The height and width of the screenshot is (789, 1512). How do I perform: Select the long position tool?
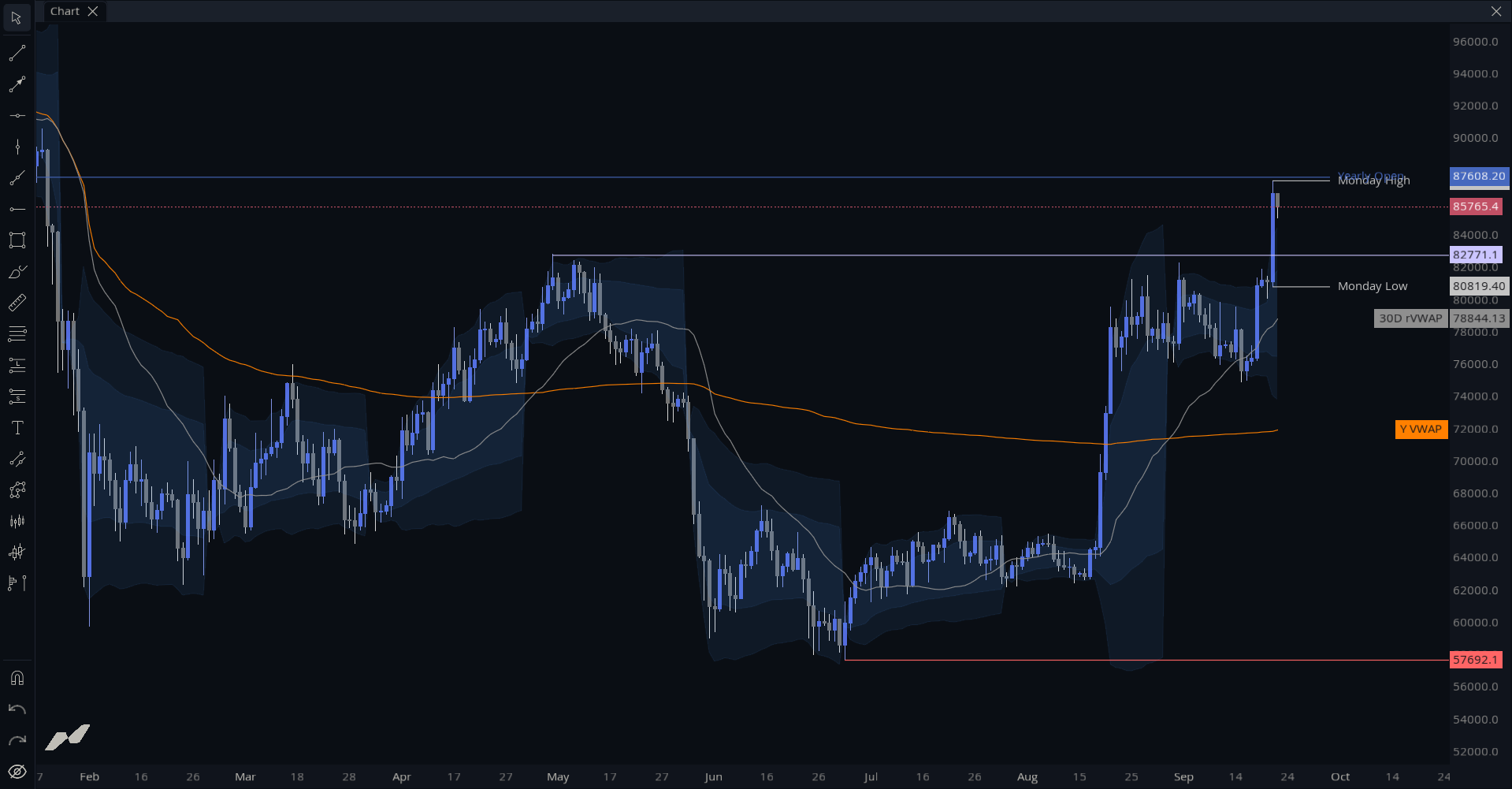coord(17,365)
